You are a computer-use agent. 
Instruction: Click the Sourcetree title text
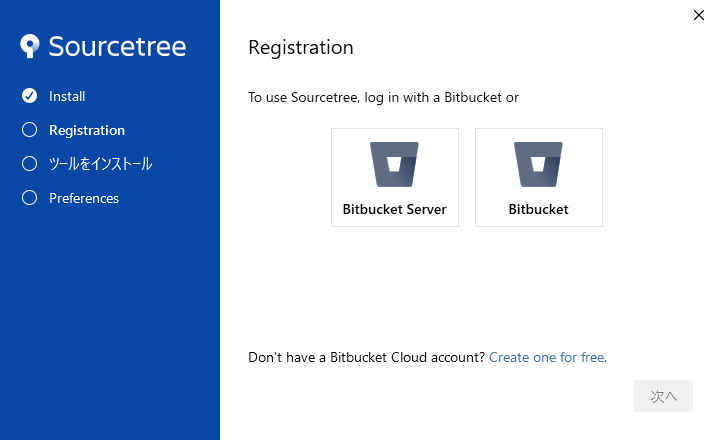pyautogui.click(x=117, y=47)
